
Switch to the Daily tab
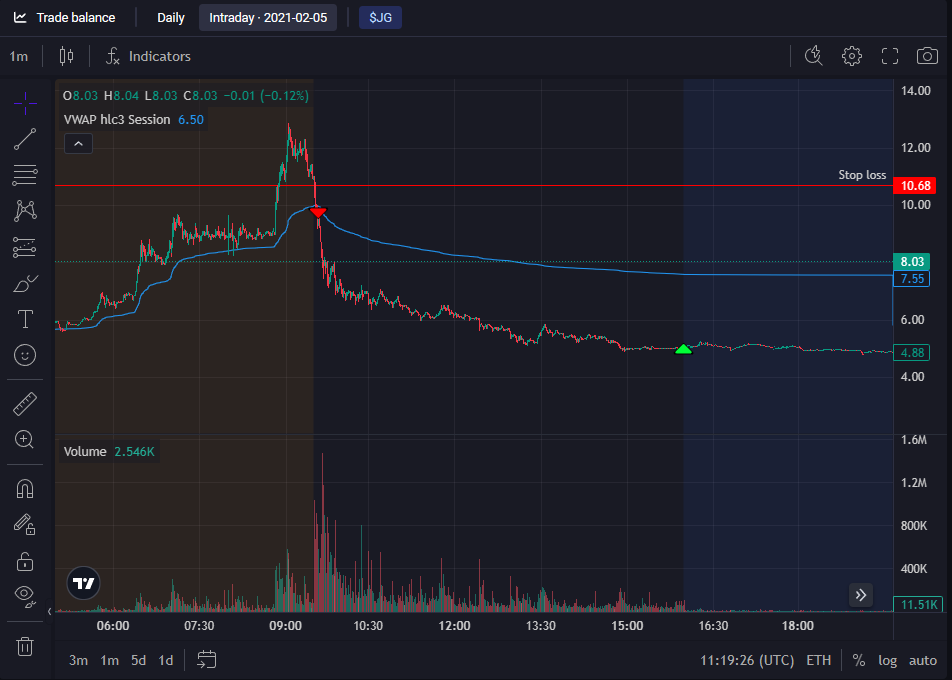tap(171, 18)
